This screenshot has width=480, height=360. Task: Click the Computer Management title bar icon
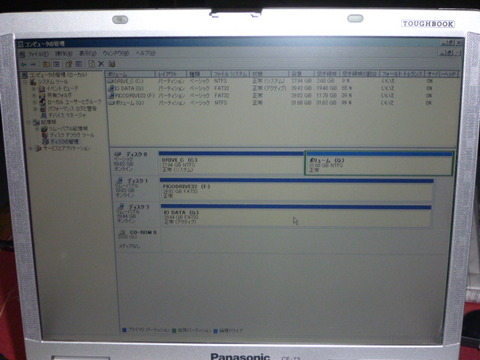pyautogui.click(x=21, y=44)
